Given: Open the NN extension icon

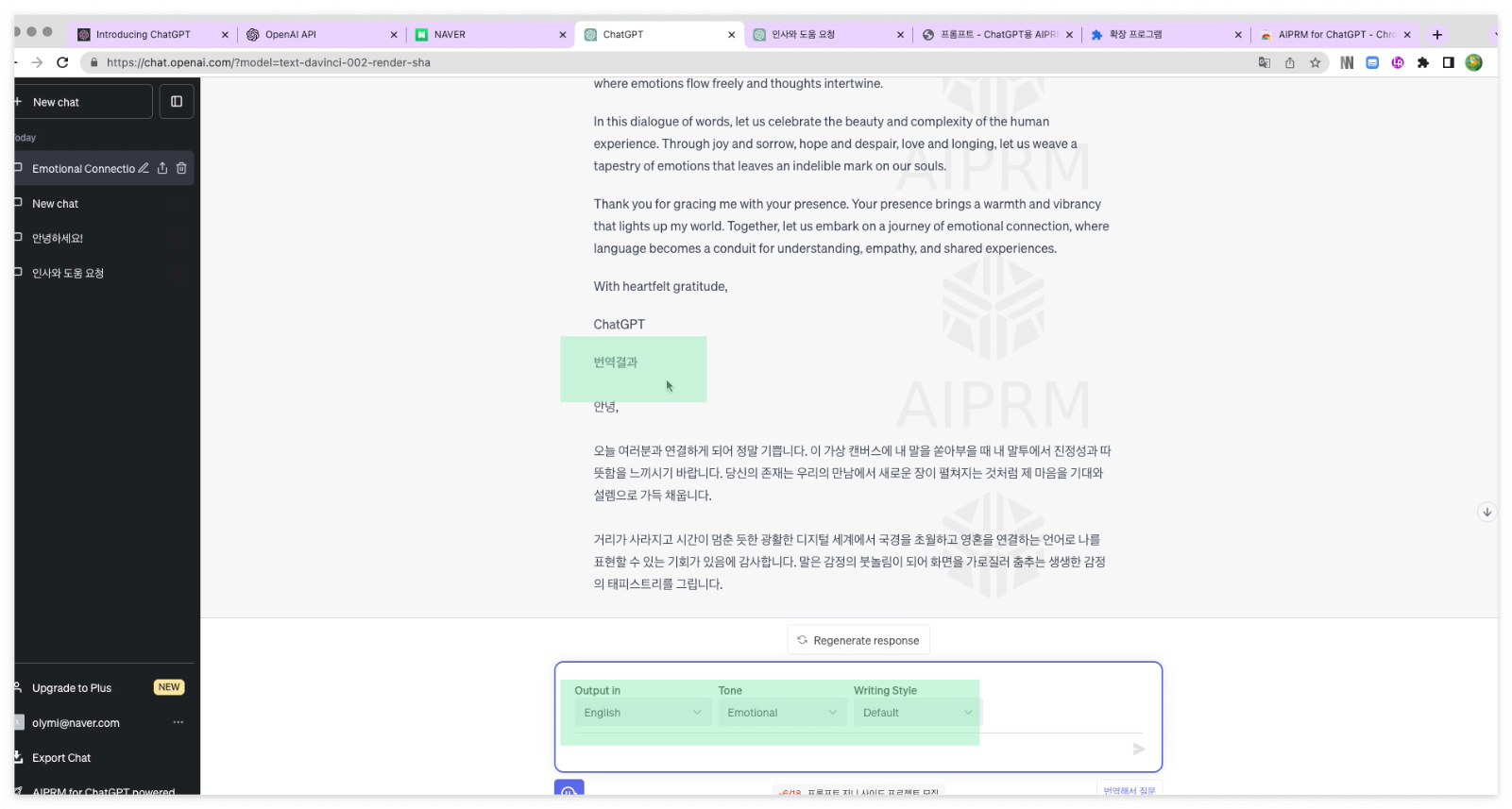Looking at the screenshot, I should pyautogui.click(x=1347, y=62).
